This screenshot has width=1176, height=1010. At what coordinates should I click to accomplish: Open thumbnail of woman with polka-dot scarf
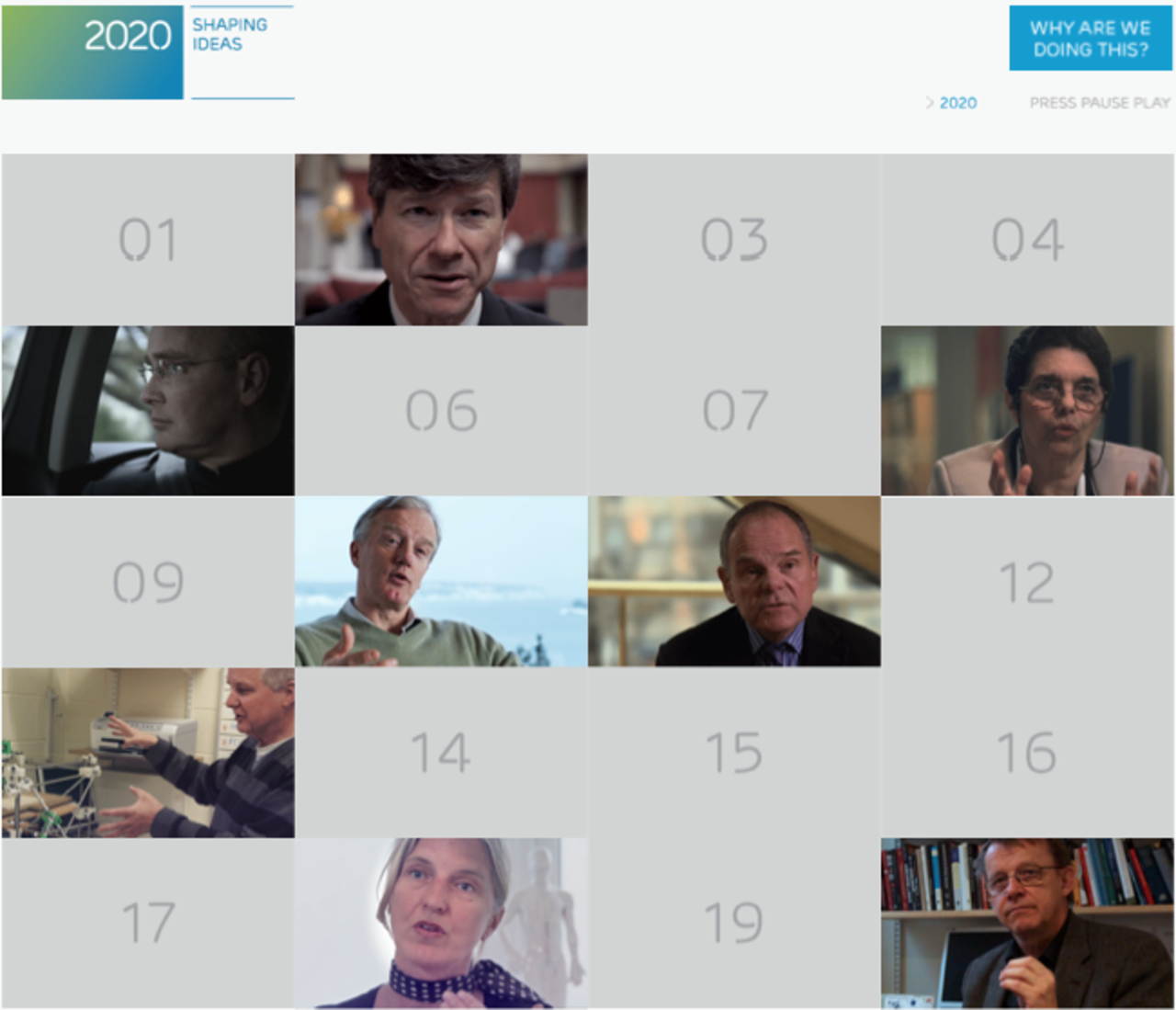[x=441, y=924]
